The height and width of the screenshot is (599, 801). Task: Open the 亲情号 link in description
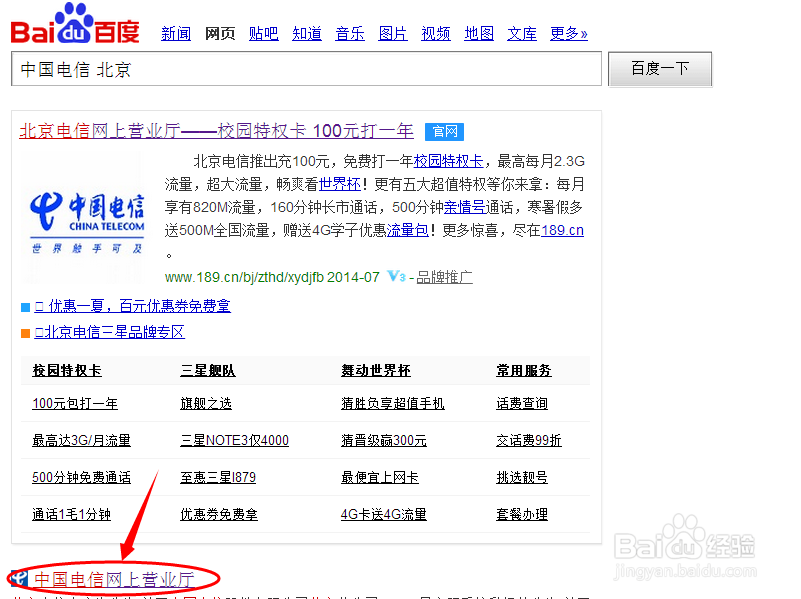click(x=464, y=207)
